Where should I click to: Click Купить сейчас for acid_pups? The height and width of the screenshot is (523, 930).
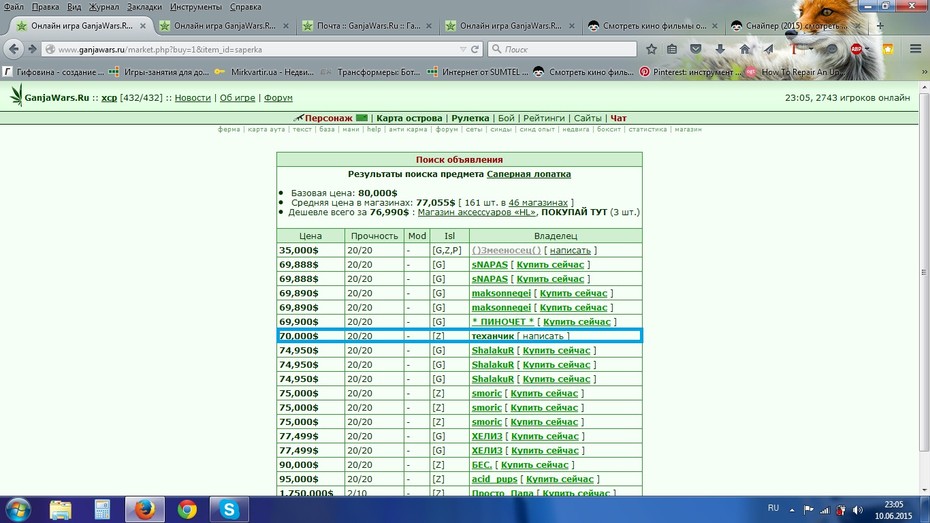click(x=559, y=479)
